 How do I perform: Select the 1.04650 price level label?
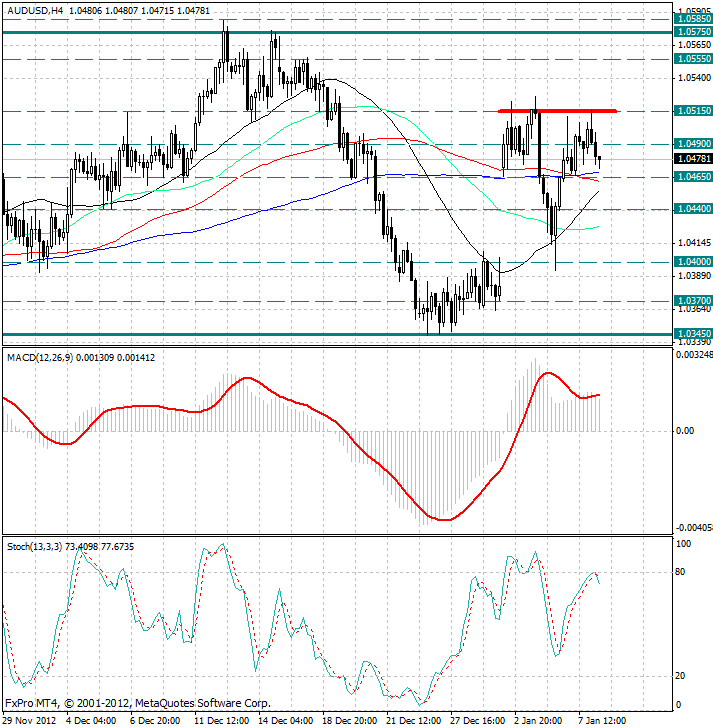(x=693, y=176)
